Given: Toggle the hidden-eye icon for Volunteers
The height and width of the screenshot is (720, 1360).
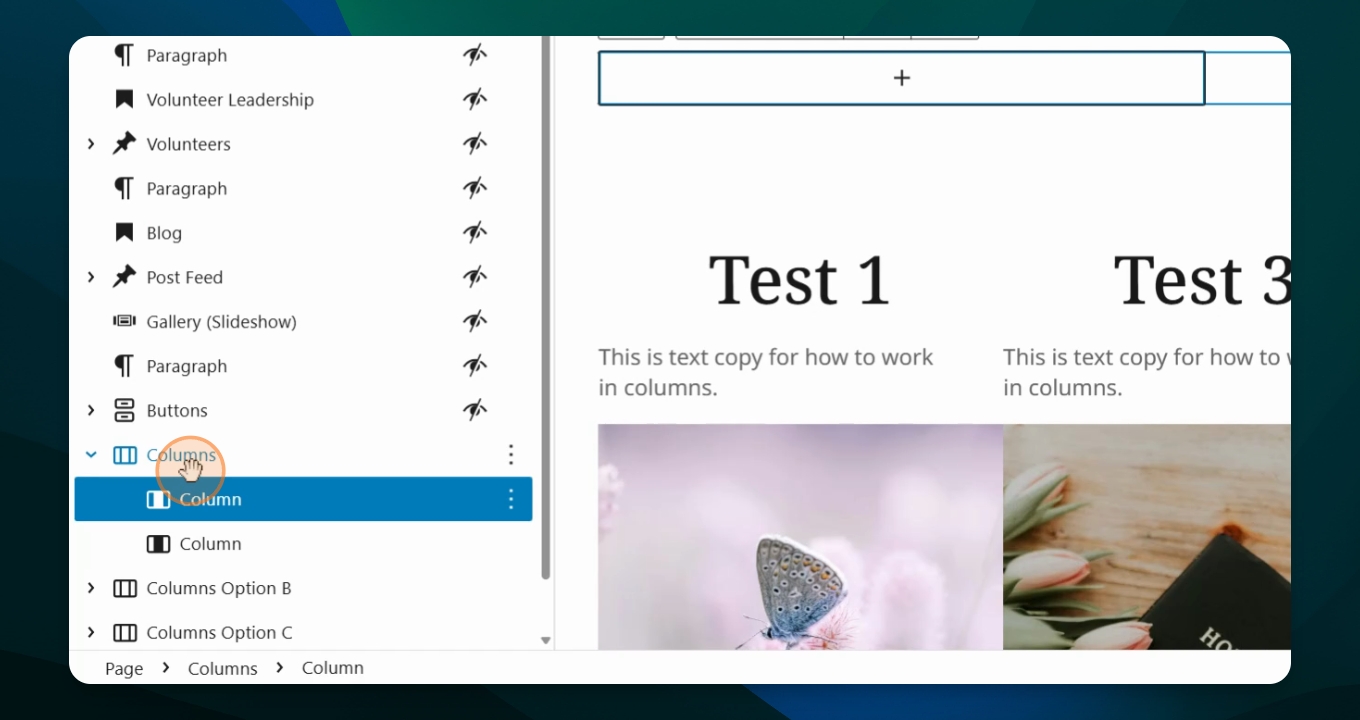Looking at the screenshot, I should [x=475, y=144].
